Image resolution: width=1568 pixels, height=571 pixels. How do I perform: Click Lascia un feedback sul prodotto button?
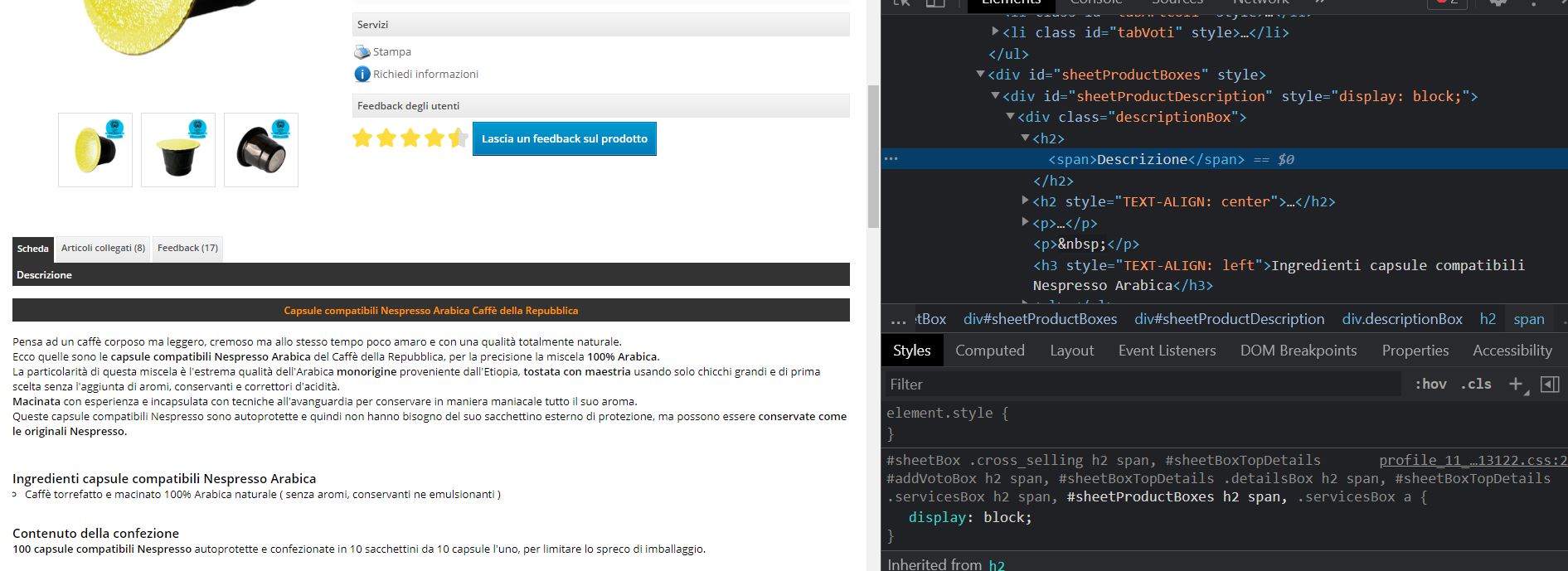tap(565, 138)
